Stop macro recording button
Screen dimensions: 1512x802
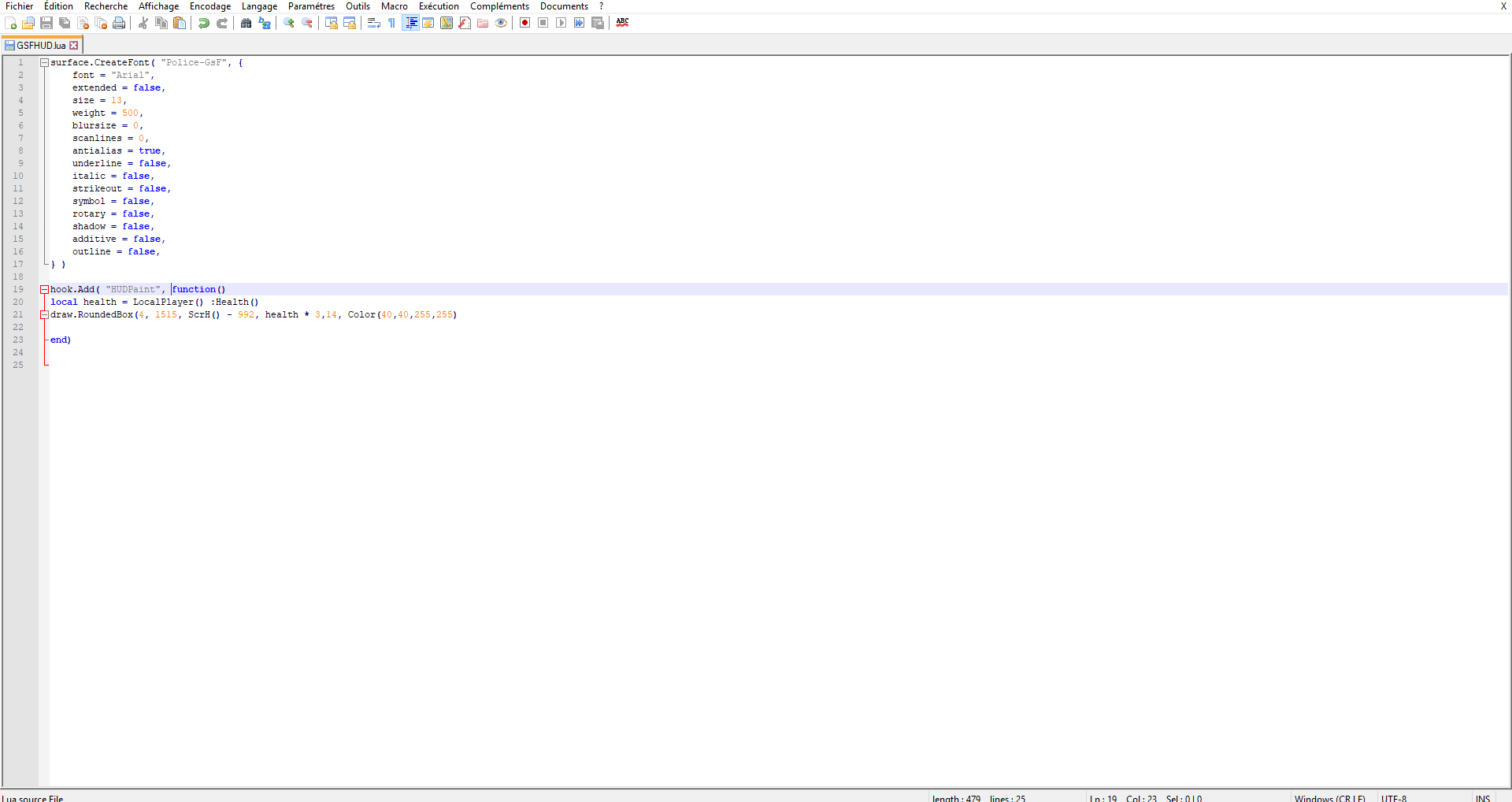[x=543, y=23]
